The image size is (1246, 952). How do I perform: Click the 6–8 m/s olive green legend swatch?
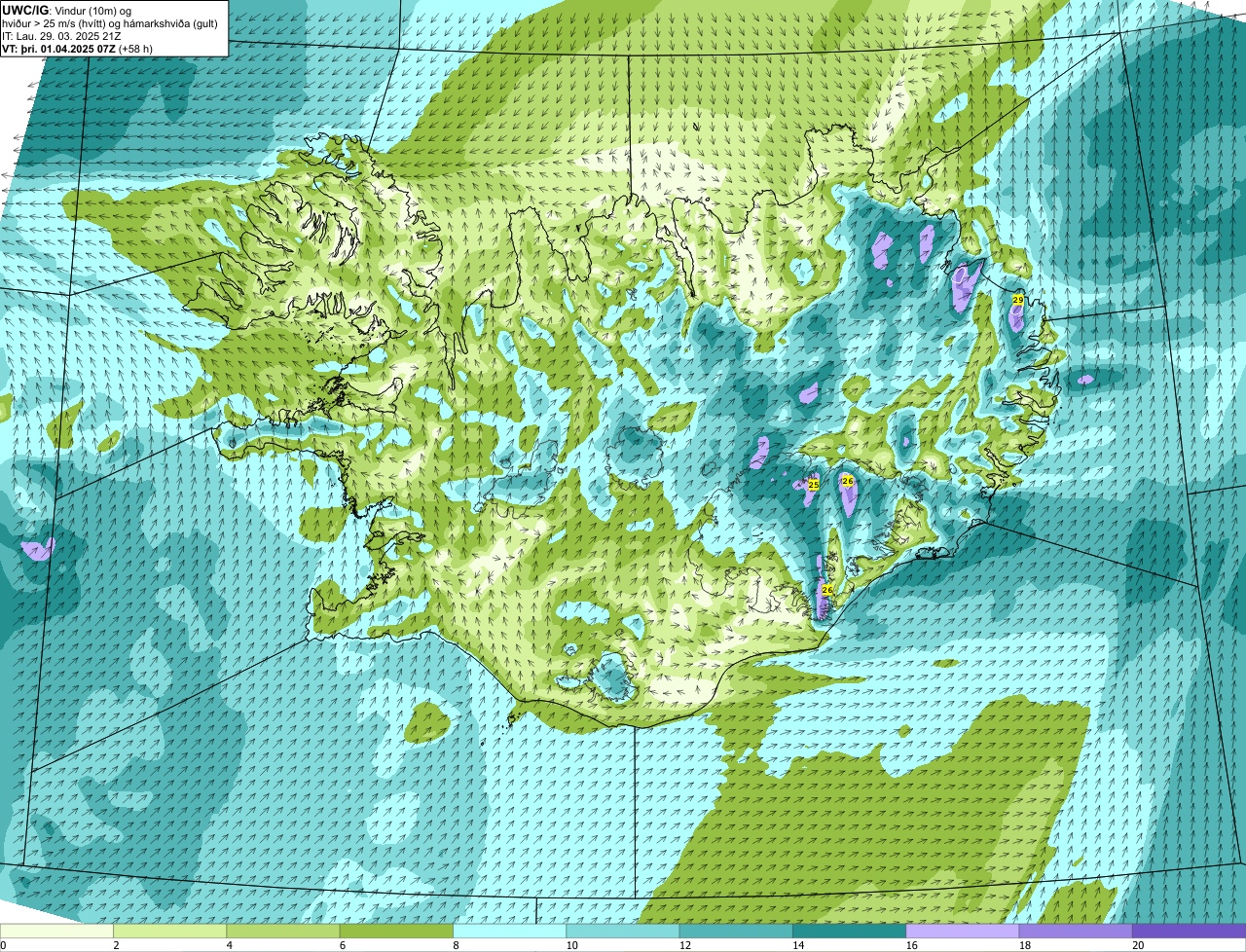click(396, 931)
